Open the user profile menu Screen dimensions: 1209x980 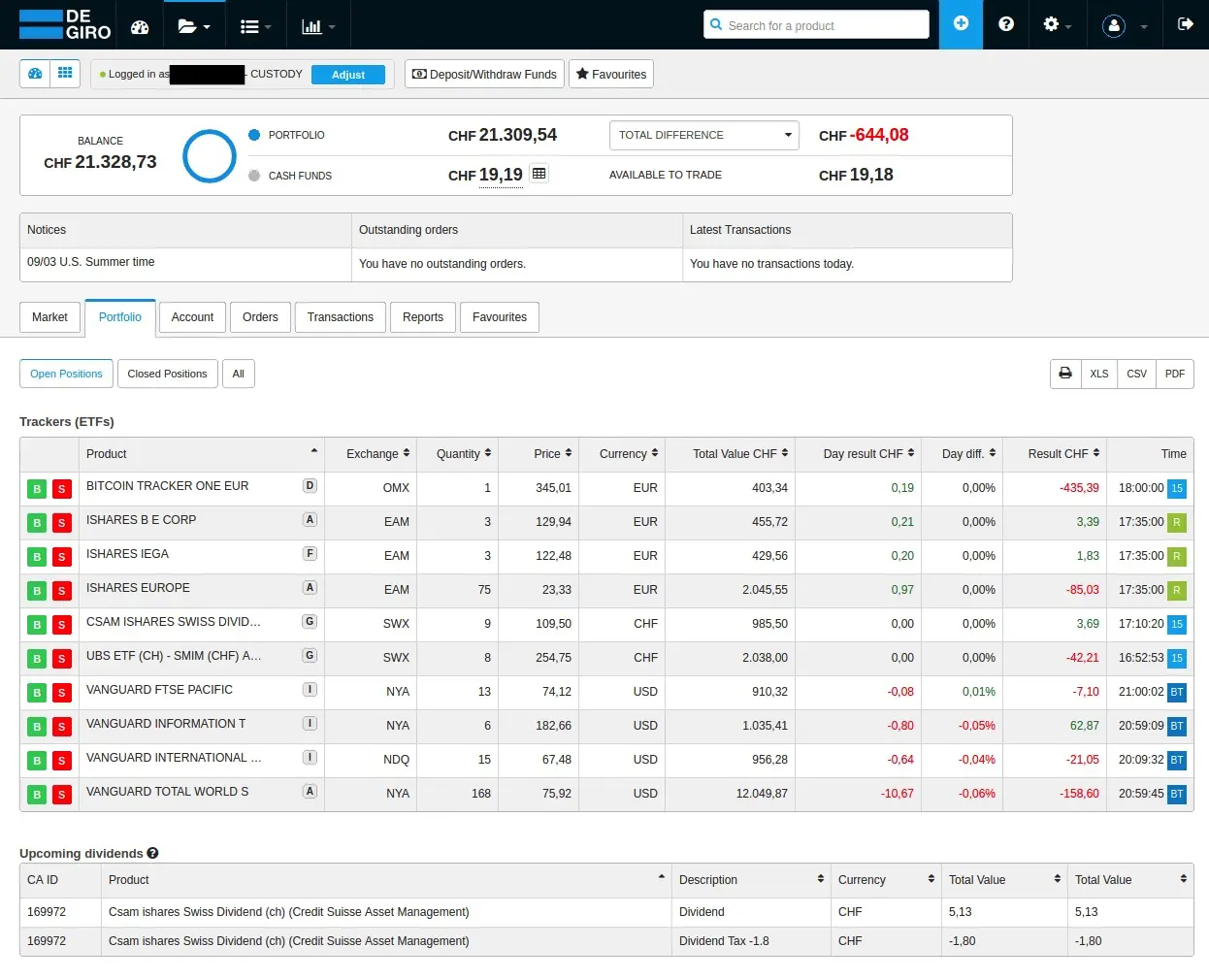[1125, 26]
